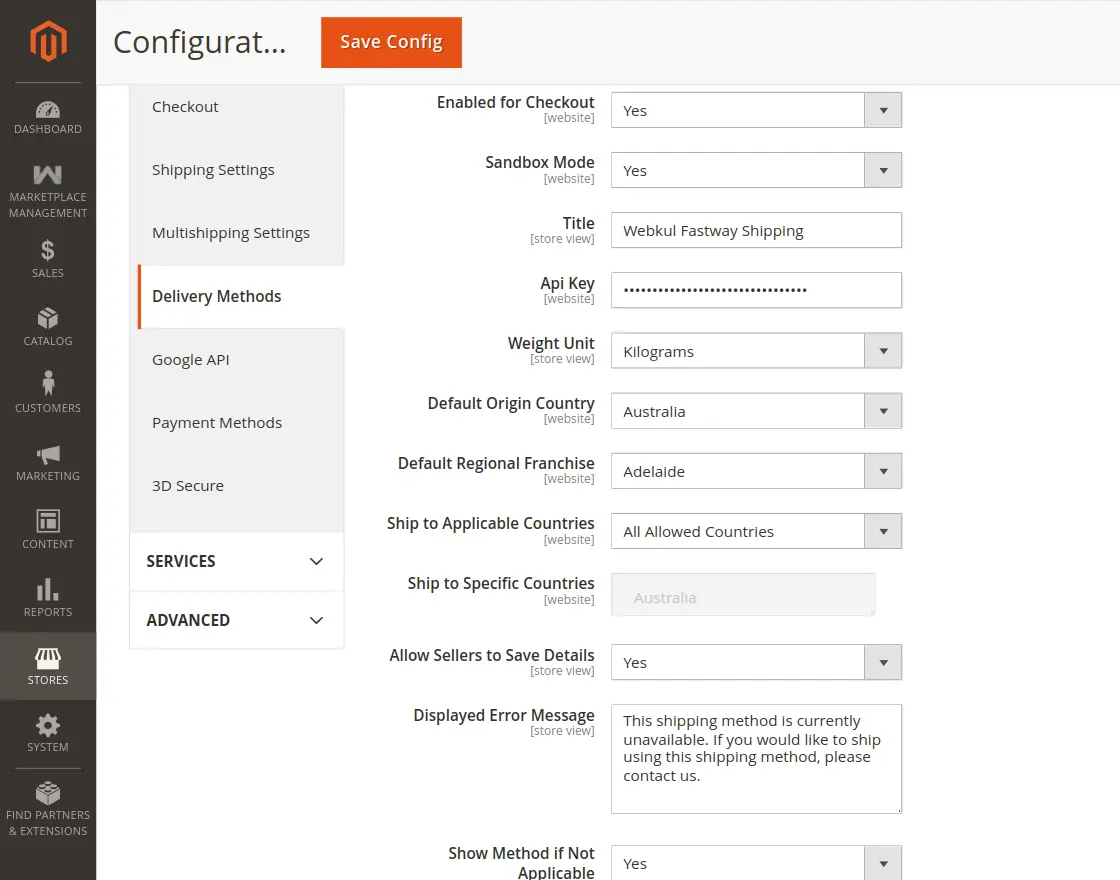Open the Content section icon

[x=47, y=523]
